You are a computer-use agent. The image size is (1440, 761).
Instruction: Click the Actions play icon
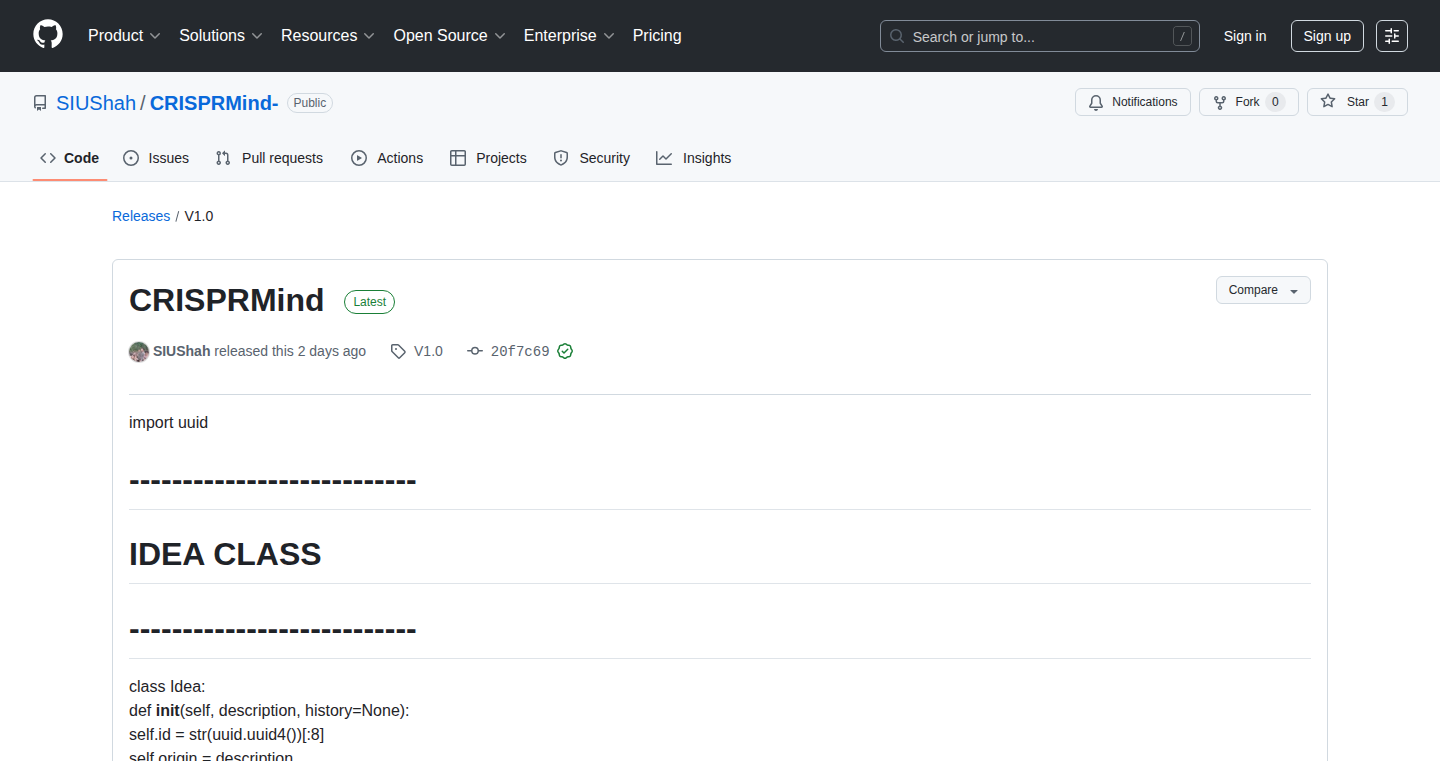pos(359,158)
